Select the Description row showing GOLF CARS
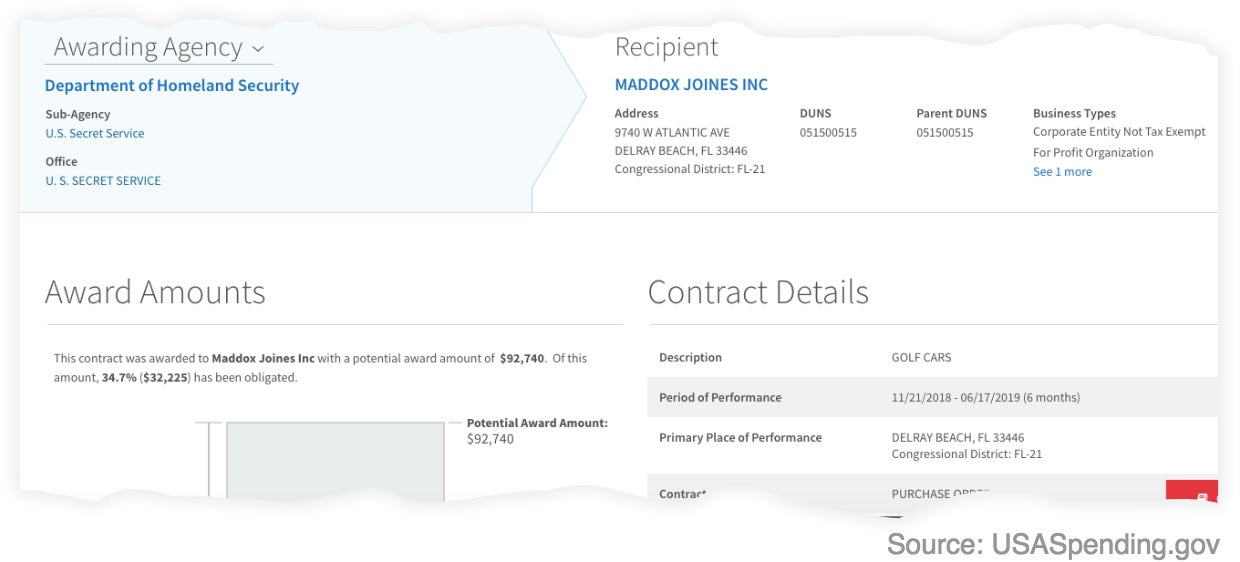The image size is (1240, 562). (x=932, y=358)
